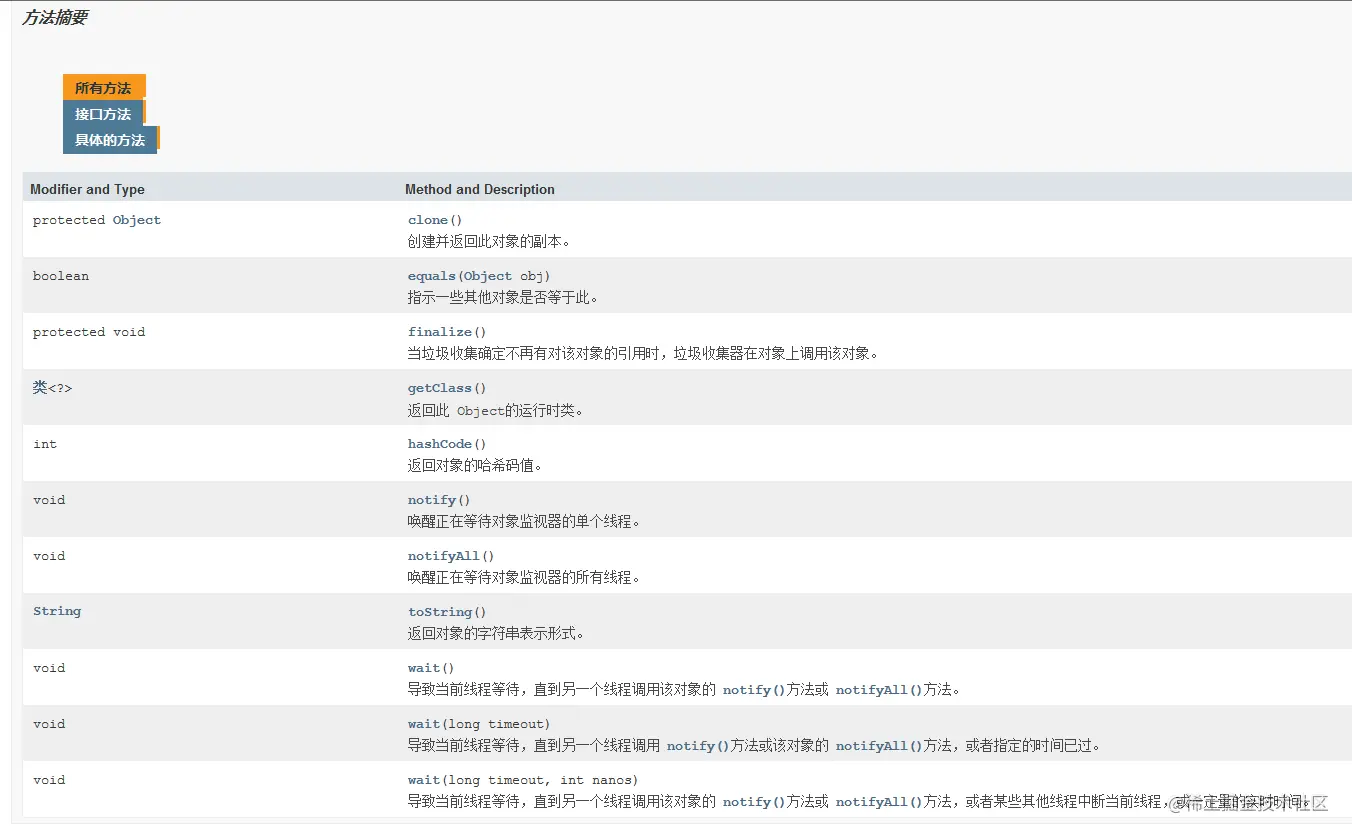1352x837 pixels.
Task: Click the String return type link for toString
Action: [57, 610]
